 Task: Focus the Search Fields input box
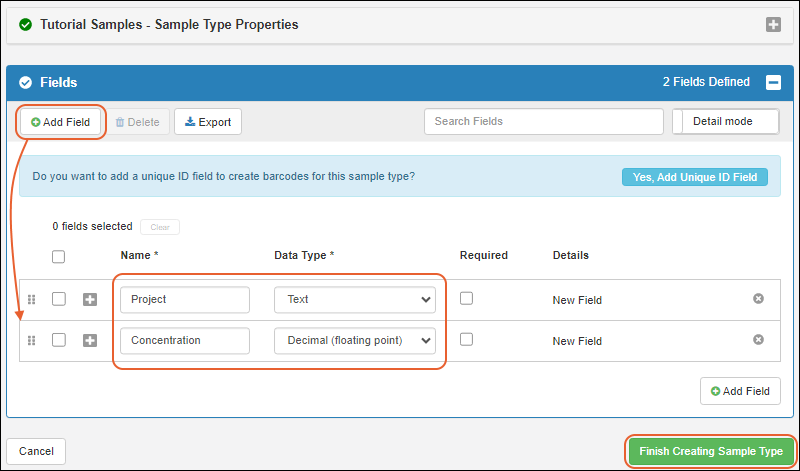tap(544, 121)
